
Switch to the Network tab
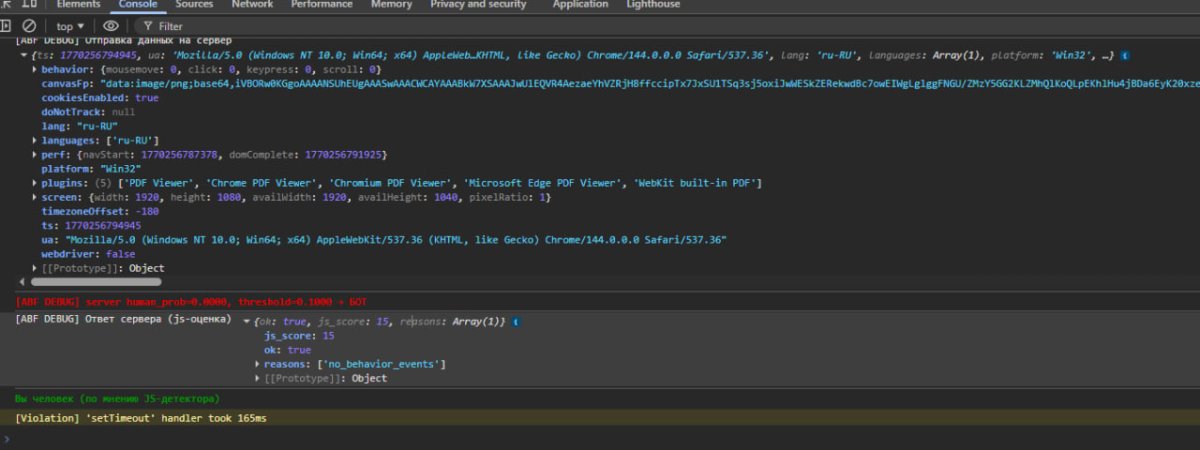click(x=252, y=5)
